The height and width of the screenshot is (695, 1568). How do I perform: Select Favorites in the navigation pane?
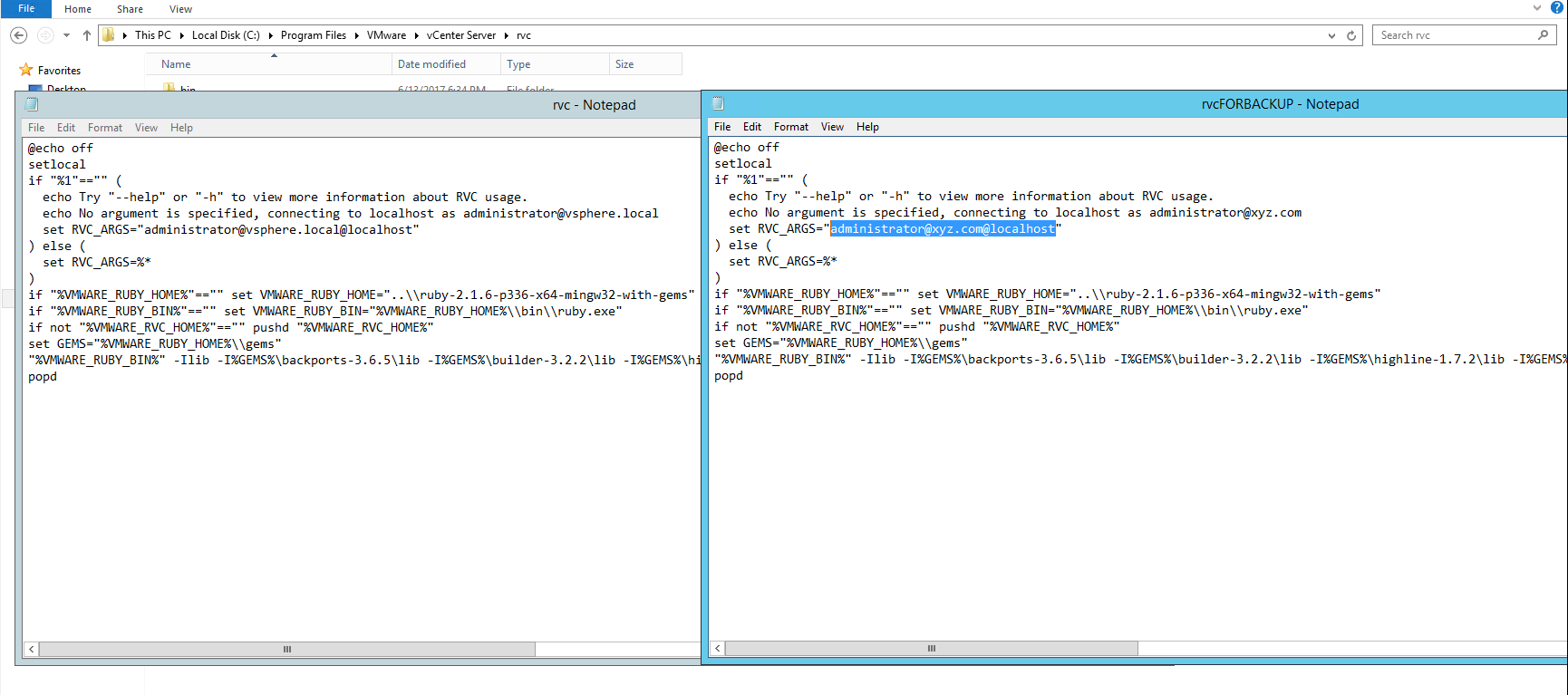pyautogui.click(x=59, y=71)
